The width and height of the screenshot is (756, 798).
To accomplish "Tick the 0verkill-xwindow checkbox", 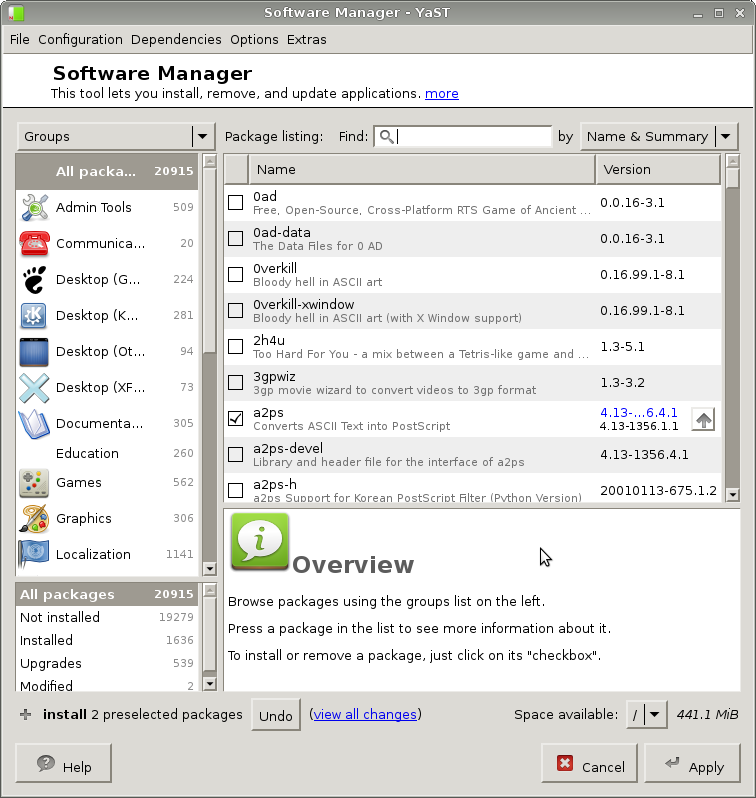I will point(236,310).
